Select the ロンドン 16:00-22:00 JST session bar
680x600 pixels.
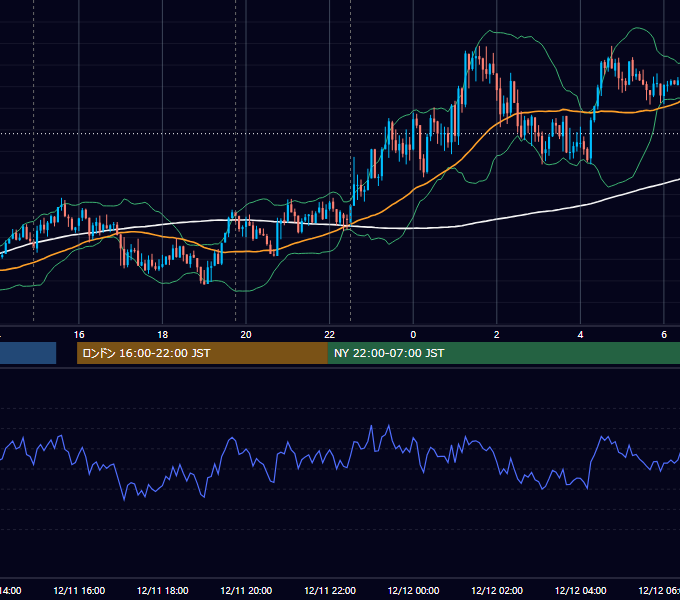(x=202, y=353)
